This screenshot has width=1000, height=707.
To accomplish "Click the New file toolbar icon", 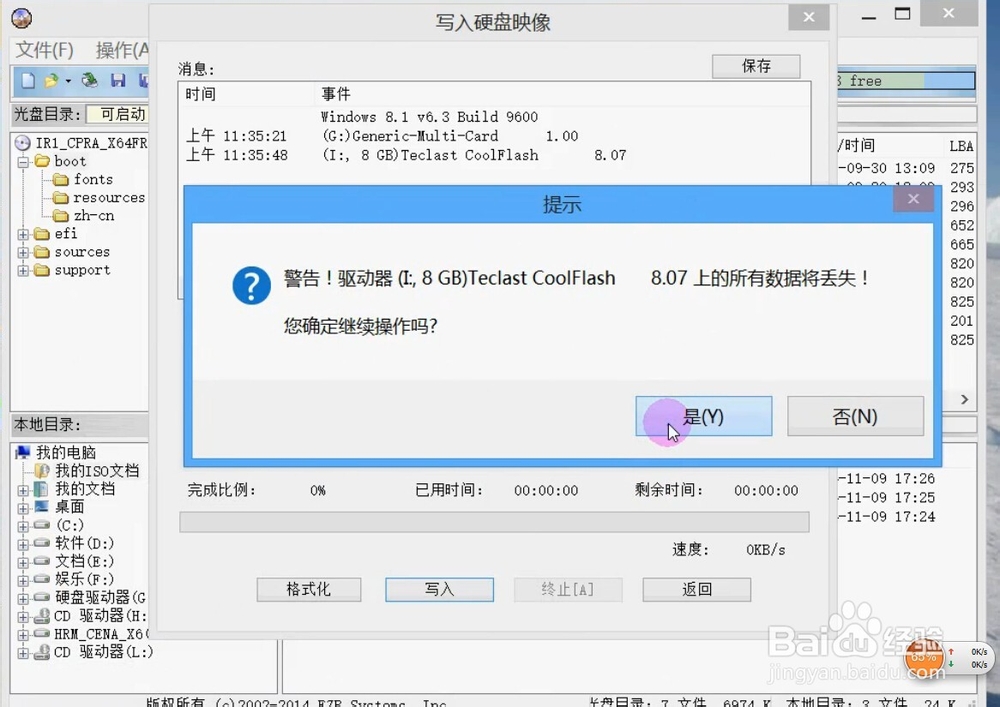I will [28, 80].
